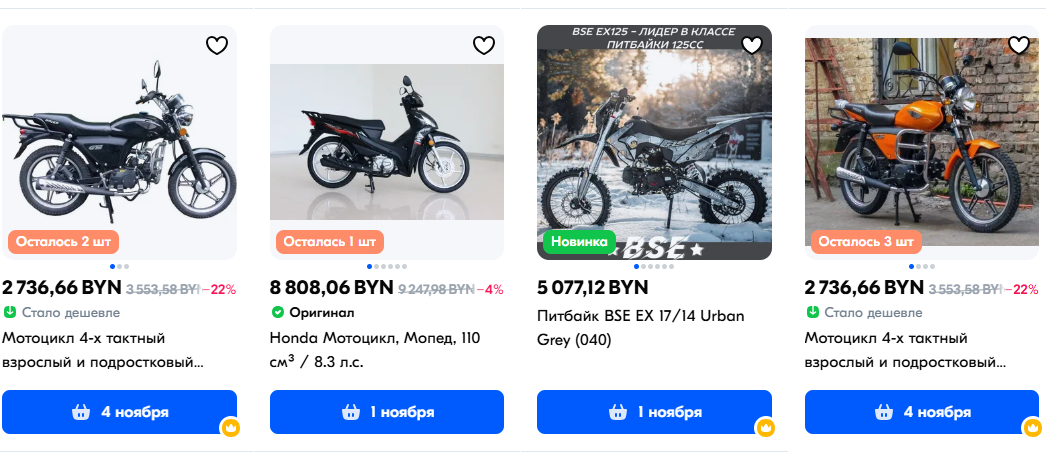Screen dimensions: 1046x452
Task: Add Honda moped to favorites heart
Action: (484, 45)
